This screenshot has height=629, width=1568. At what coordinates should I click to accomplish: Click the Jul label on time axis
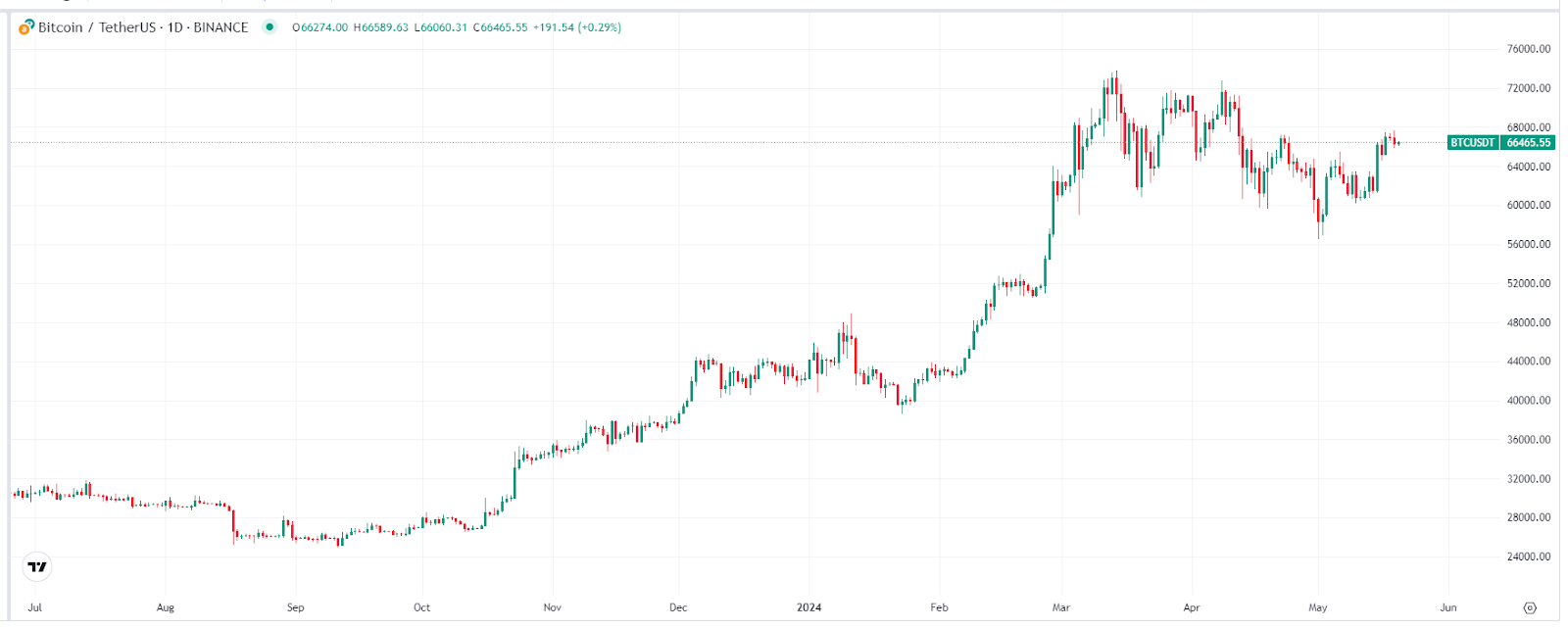(x=35, y=607)
